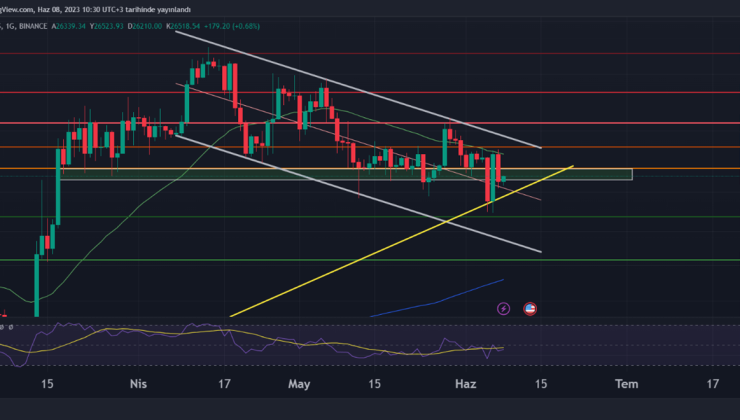The height and width of the screenshot is (420, 740).
Task: Click the 'Tem' month label on time axis
Action: pyautogui.click(x=627, y=384)
